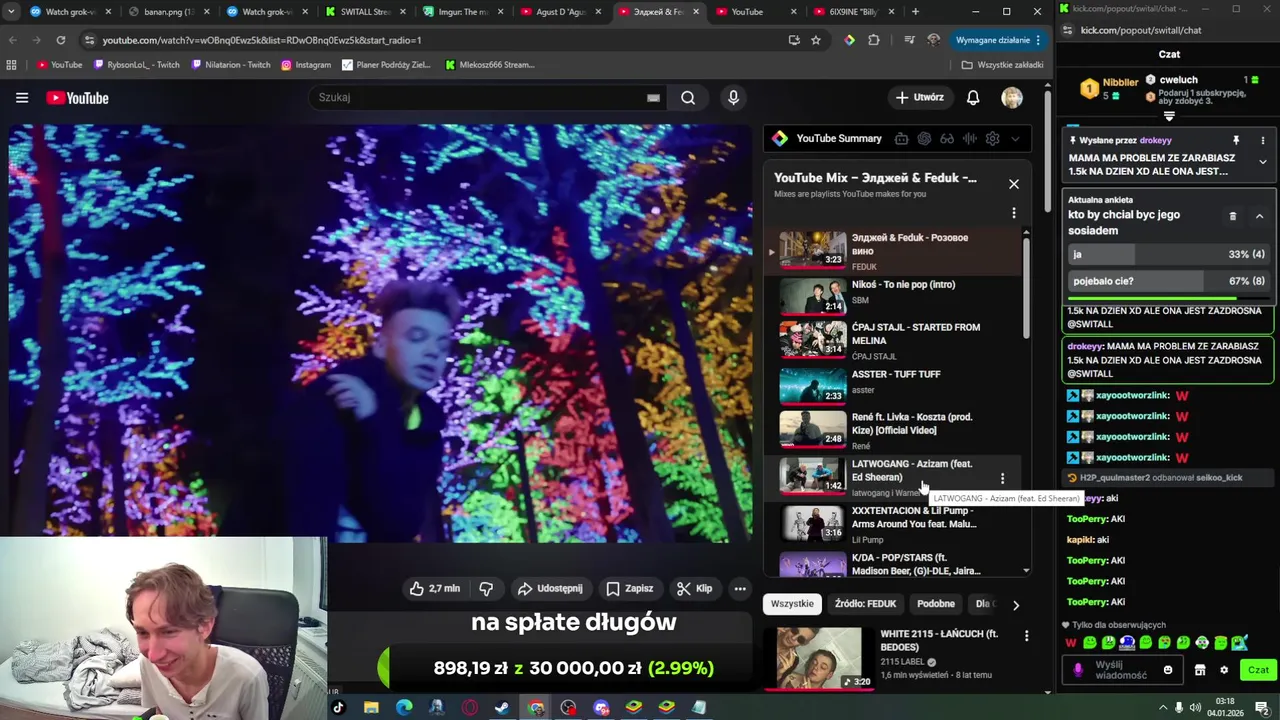Select the Wszystkie filter chip
1280x720 pixels.
[x=792, y=604]
